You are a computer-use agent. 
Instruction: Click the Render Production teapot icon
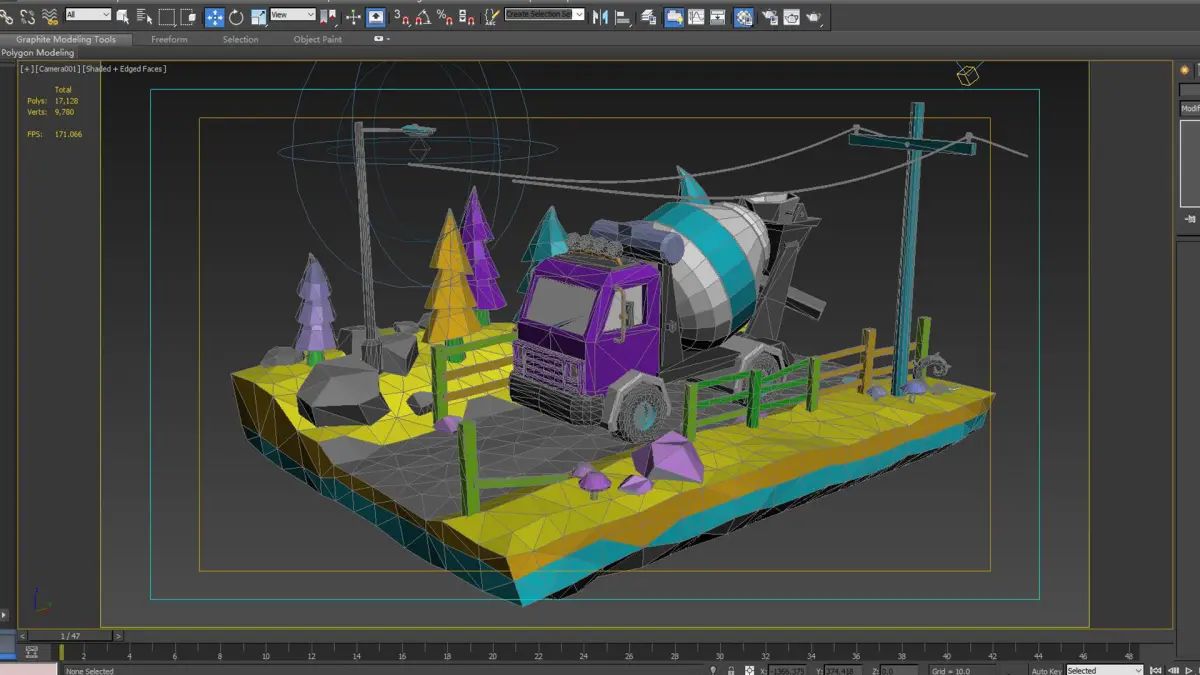[814, 18]
